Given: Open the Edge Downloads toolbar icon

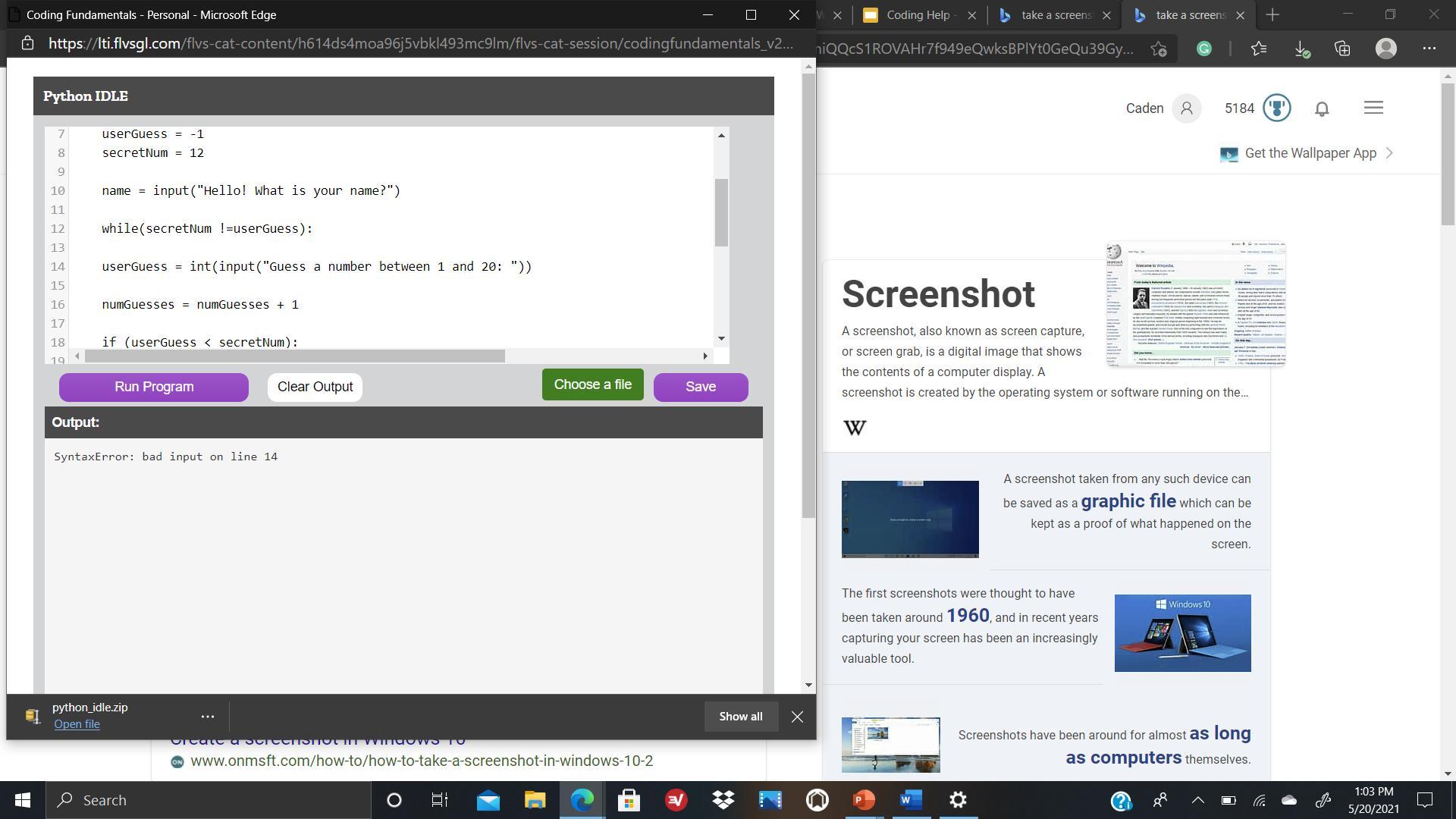Looking at the screenshot, I should [x=1301, y=49].
